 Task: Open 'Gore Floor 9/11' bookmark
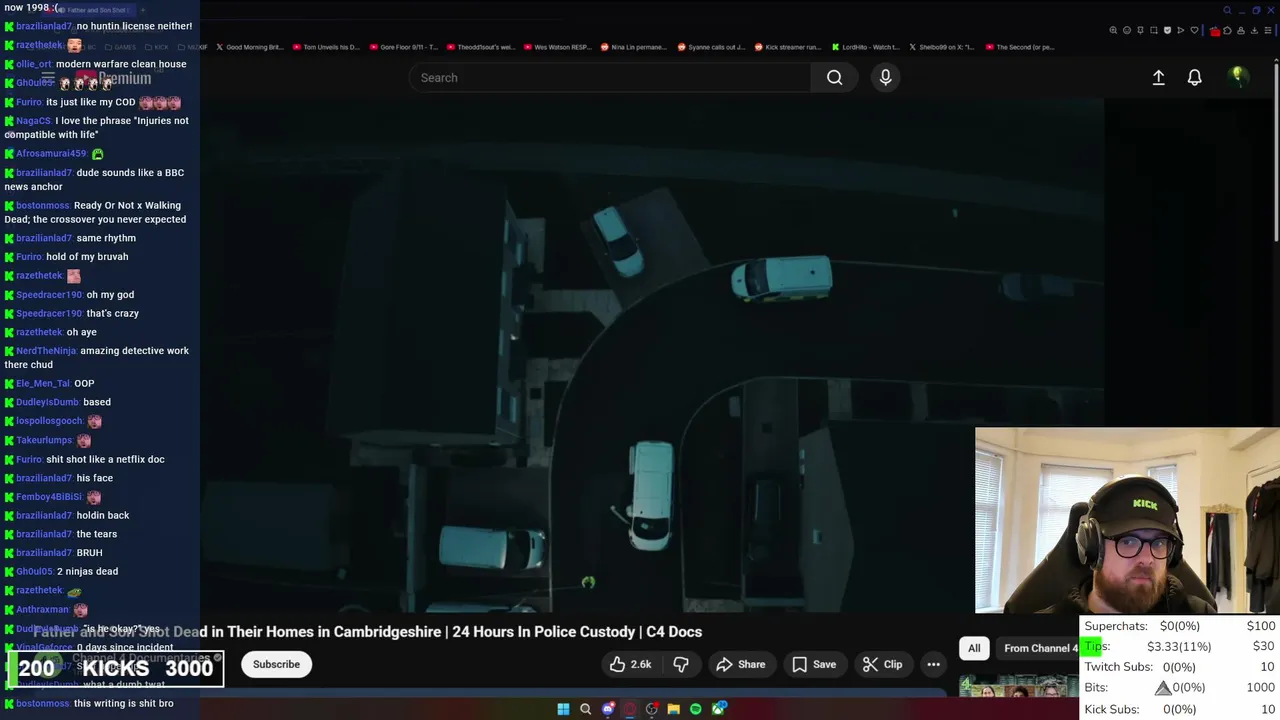click(404, 47)
